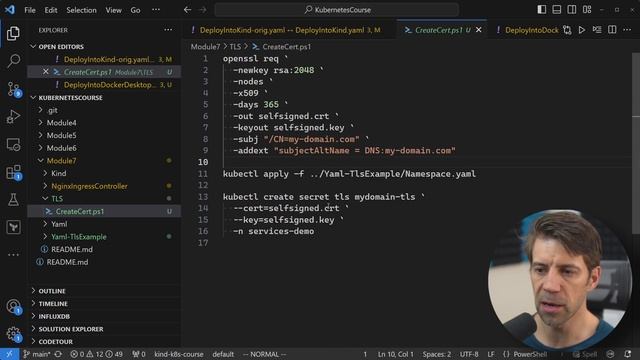The width and height of the screenshot is (640, 360).
Task: Customize layout icon in title bar
Action: click(x=587, y=9)
